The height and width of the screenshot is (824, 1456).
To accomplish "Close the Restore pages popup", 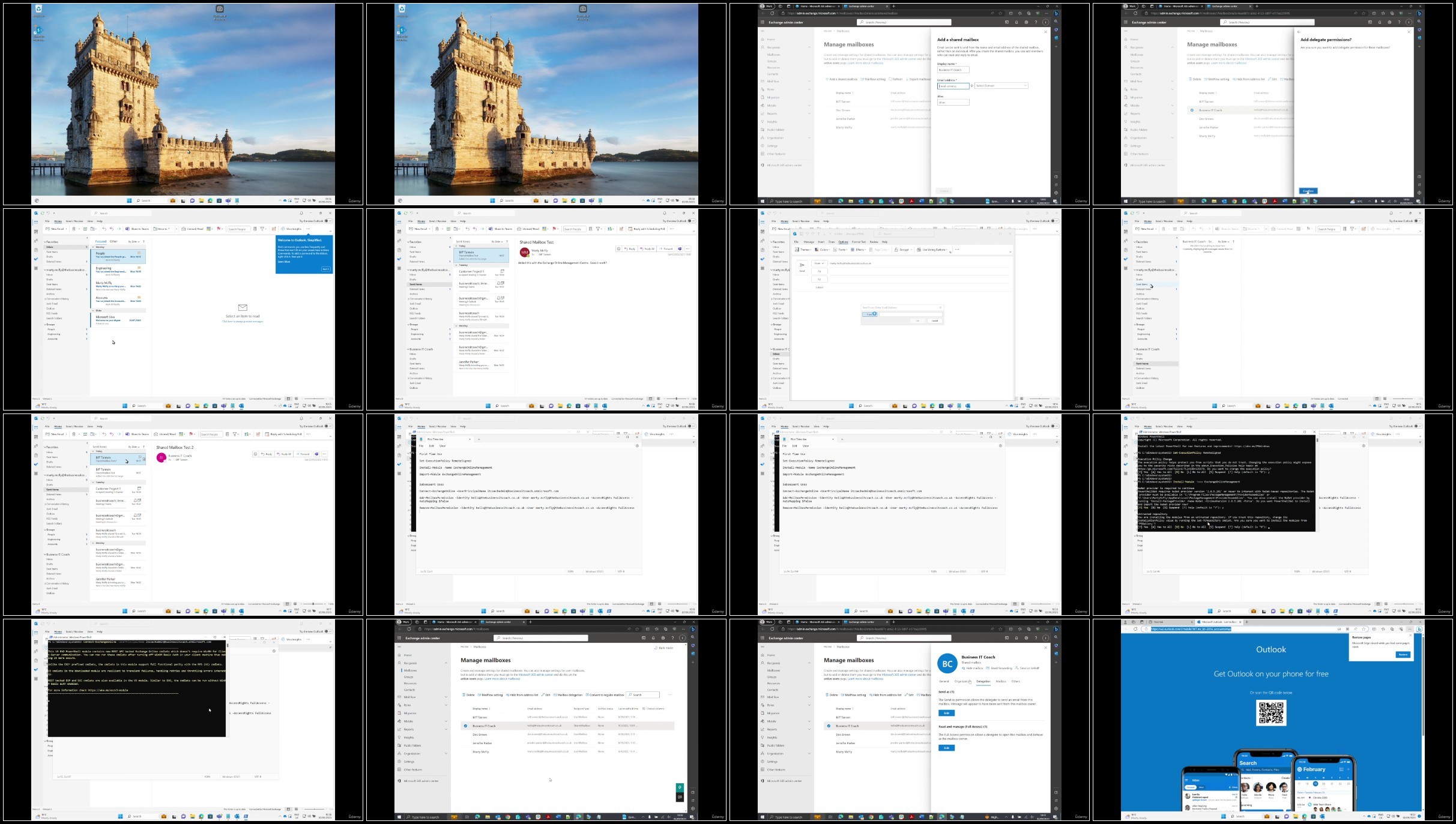I will 1410,637.
